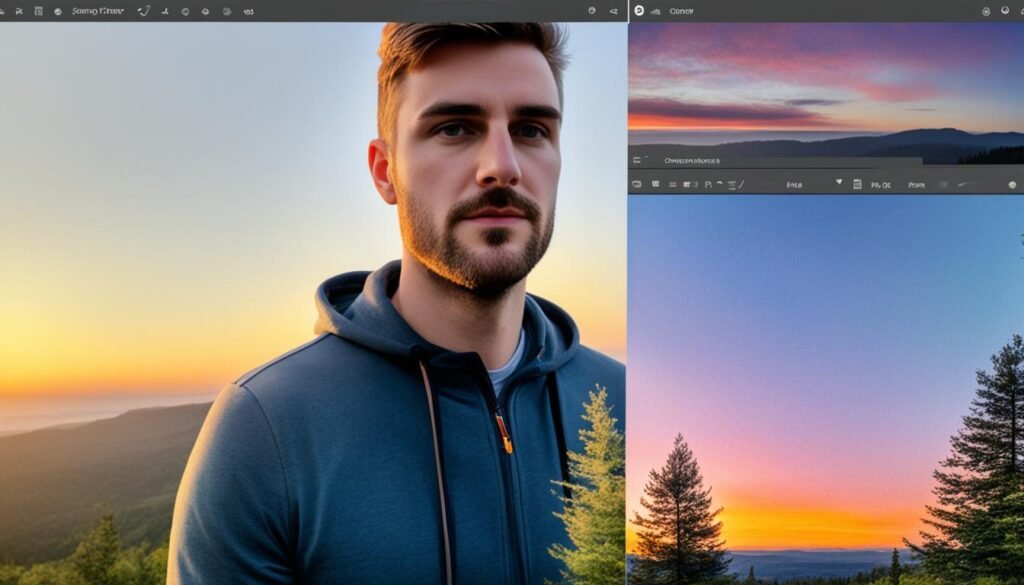
Task: Expand the panel icon left of the 'Chmpan' label
Action: tap(636, 160)
